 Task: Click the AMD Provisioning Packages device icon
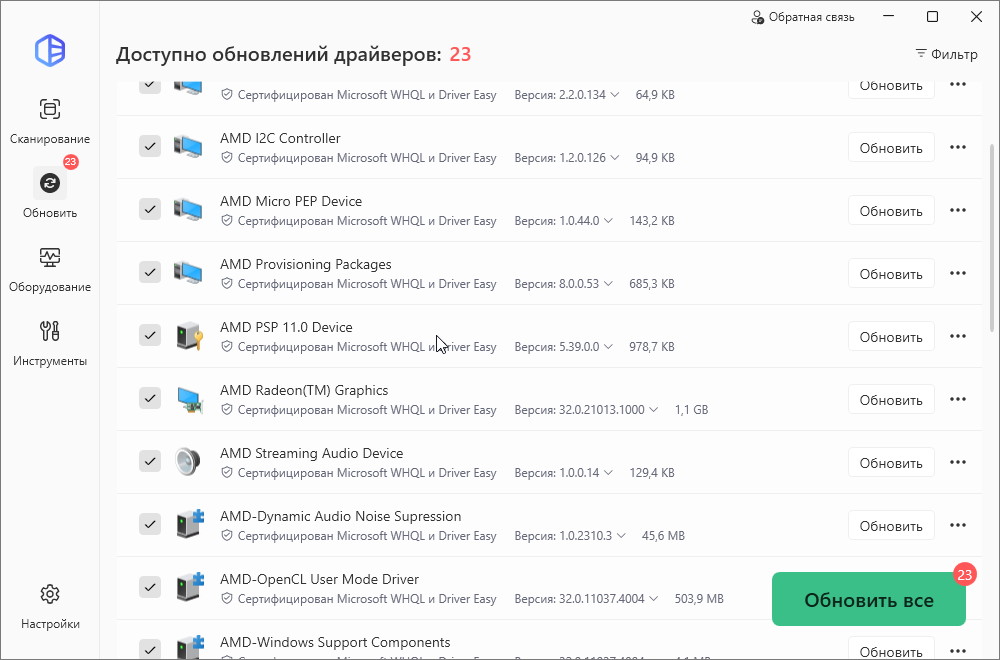[x=188, y=273]
